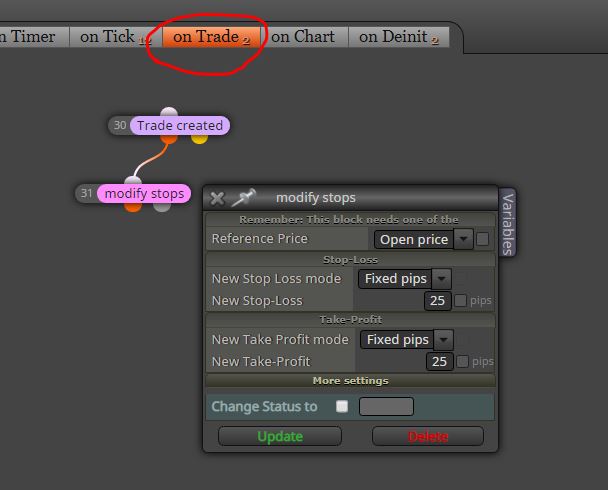Image resolution: width=608 pixels, height=490 pixels.
Task: Click the Trade created orange output connector
Action: (169, 138)
